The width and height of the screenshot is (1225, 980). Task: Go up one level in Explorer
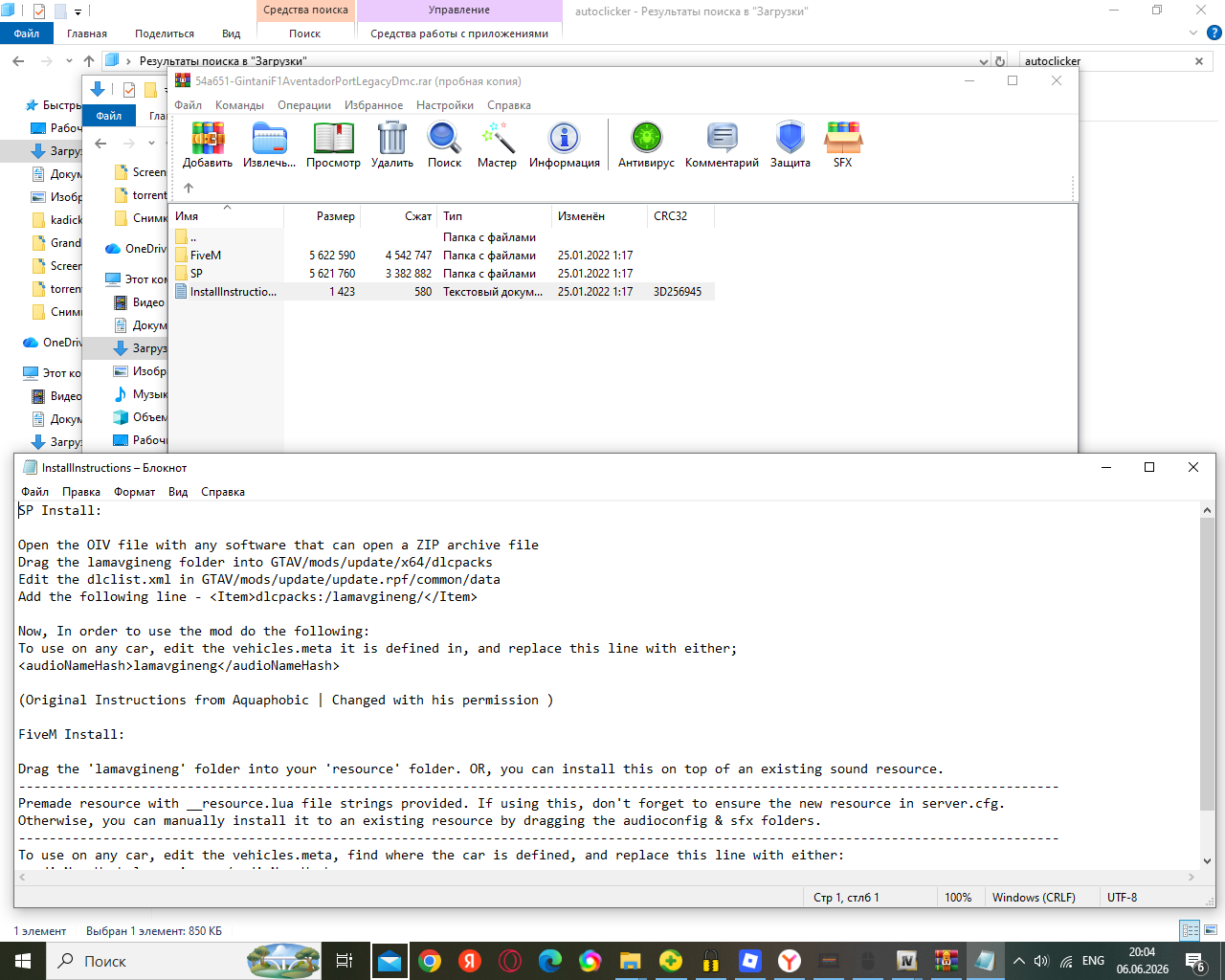click(x=89, y=61)
